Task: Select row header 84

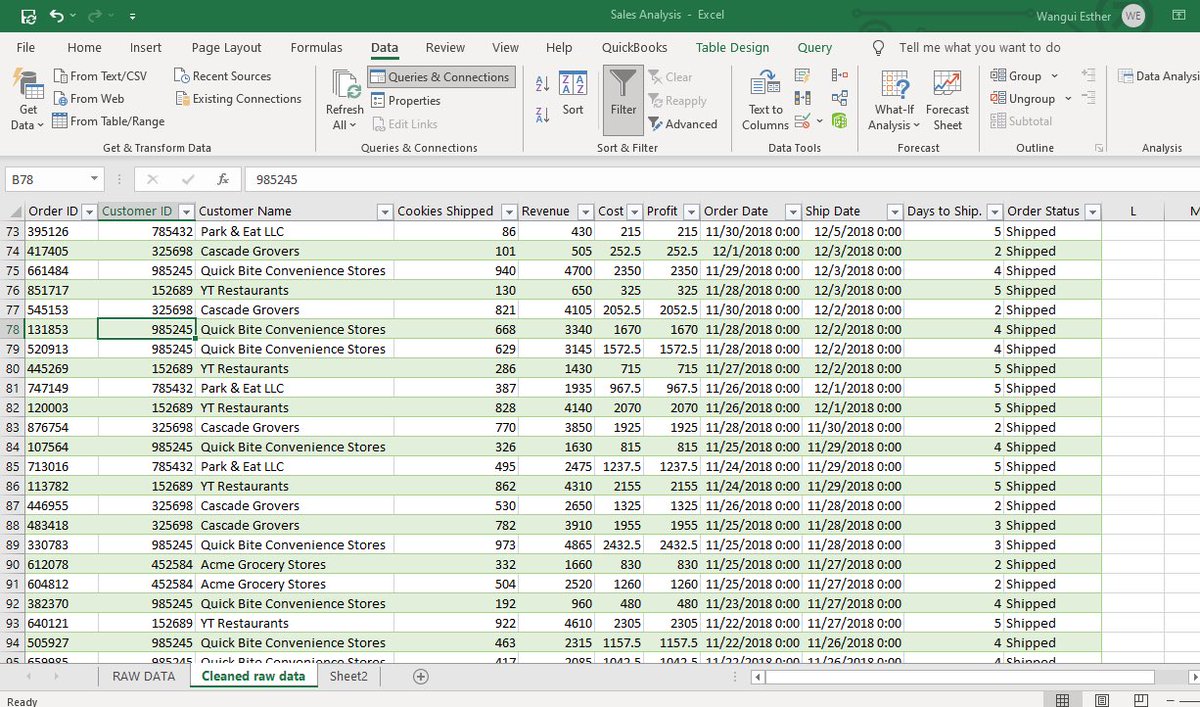Action: (12, 447)
